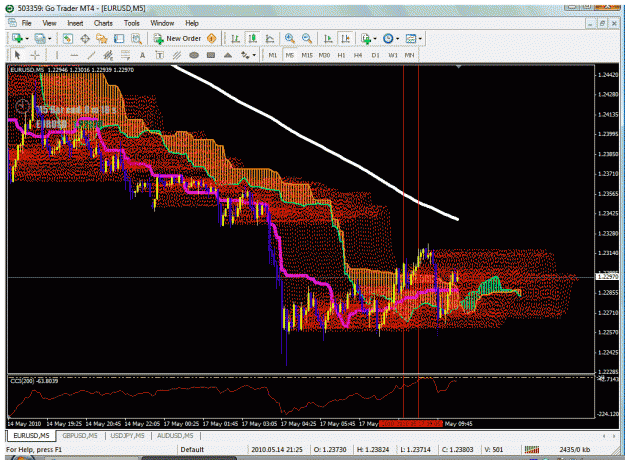Select the Ellipse shape tool

pos(194,55)
